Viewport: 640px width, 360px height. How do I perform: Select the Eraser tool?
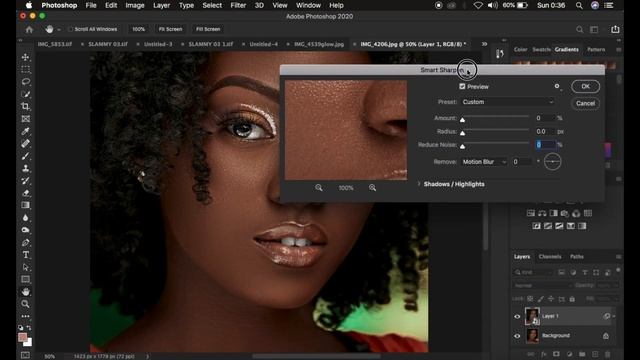(x=25, y=193)
